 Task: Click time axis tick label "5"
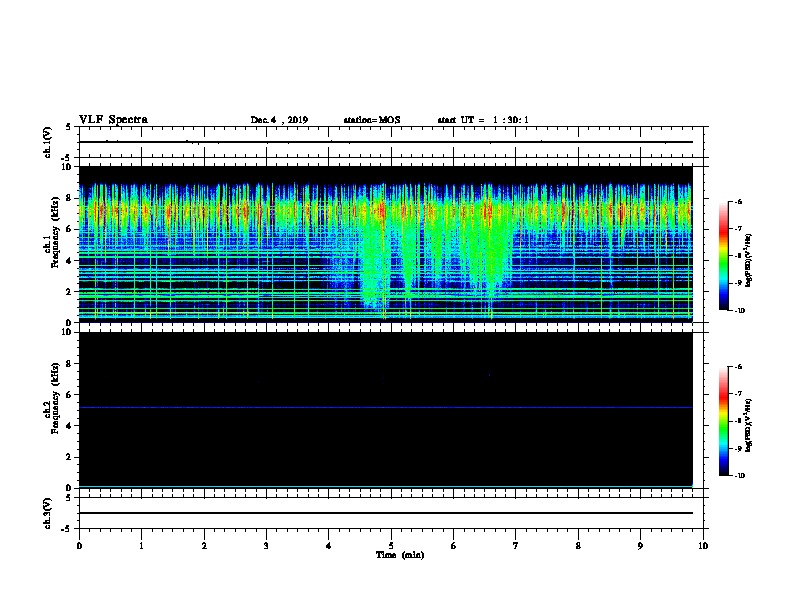point(391,545)
